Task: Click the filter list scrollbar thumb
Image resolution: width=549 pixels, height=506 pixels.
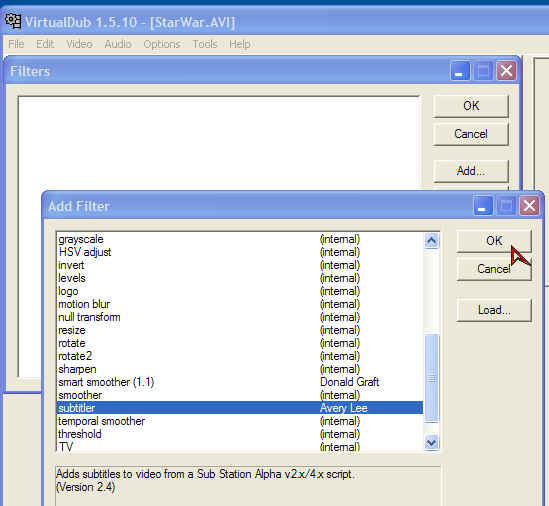Action: tap(431, 379)
